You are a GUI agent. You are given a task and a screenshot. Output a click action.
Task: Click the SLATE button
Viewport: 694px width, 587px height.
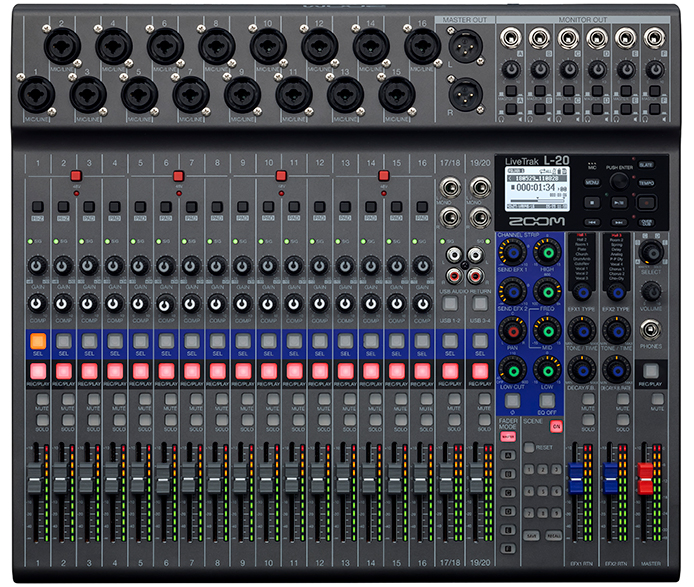click(646, 165)
